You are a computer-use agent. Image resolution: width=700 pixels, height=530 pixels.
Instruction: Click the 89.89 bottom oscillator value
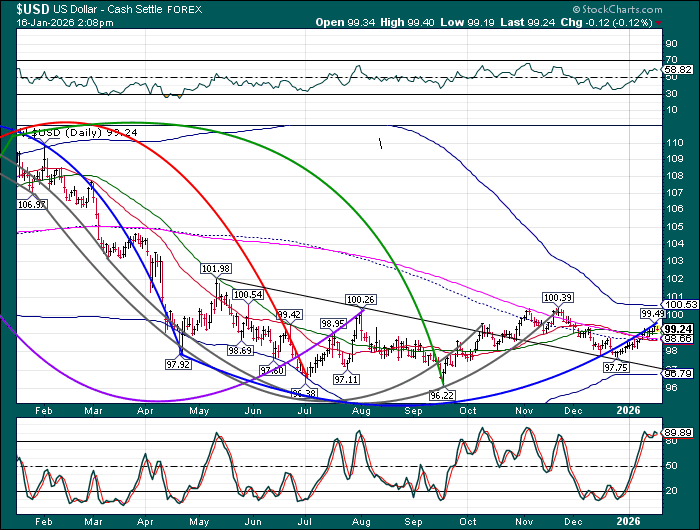[x=679, y=433]
